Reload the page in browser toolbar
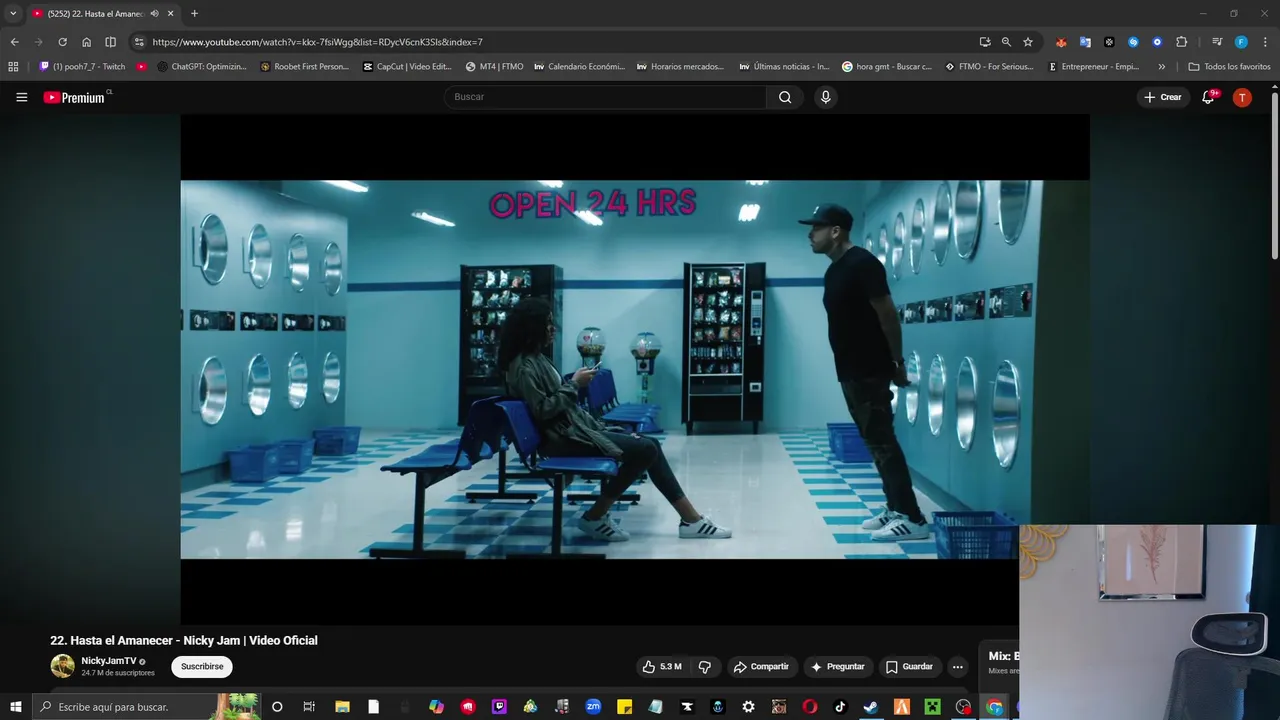Viewport: 1280px width, 720px height. [62, 42]
